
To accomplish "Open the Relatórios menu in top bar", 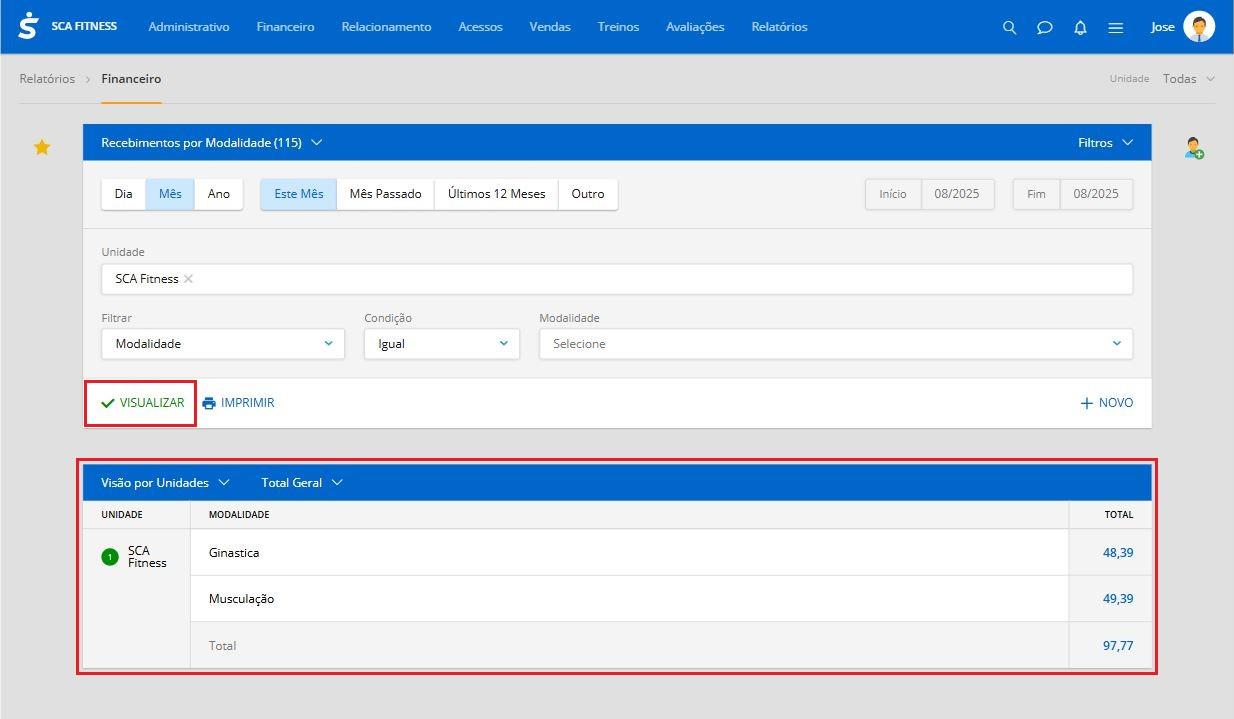I will point(779,27).
